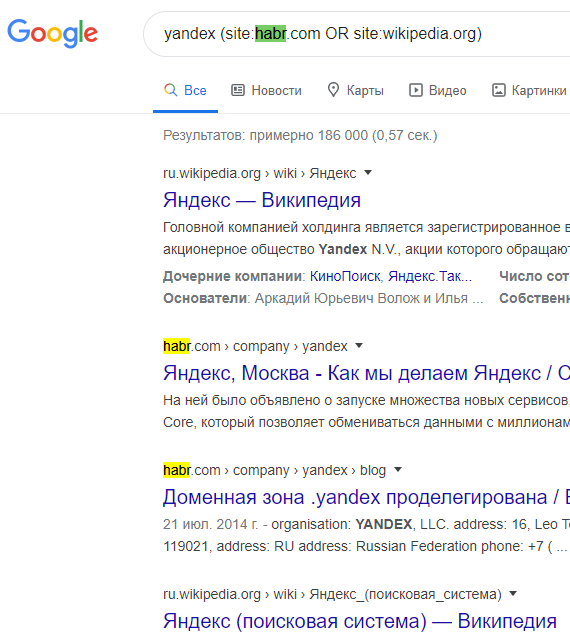This screenshot has height=636, width=570.
Task: Click the picture icon beside Картинки
Action: point(499,90)
